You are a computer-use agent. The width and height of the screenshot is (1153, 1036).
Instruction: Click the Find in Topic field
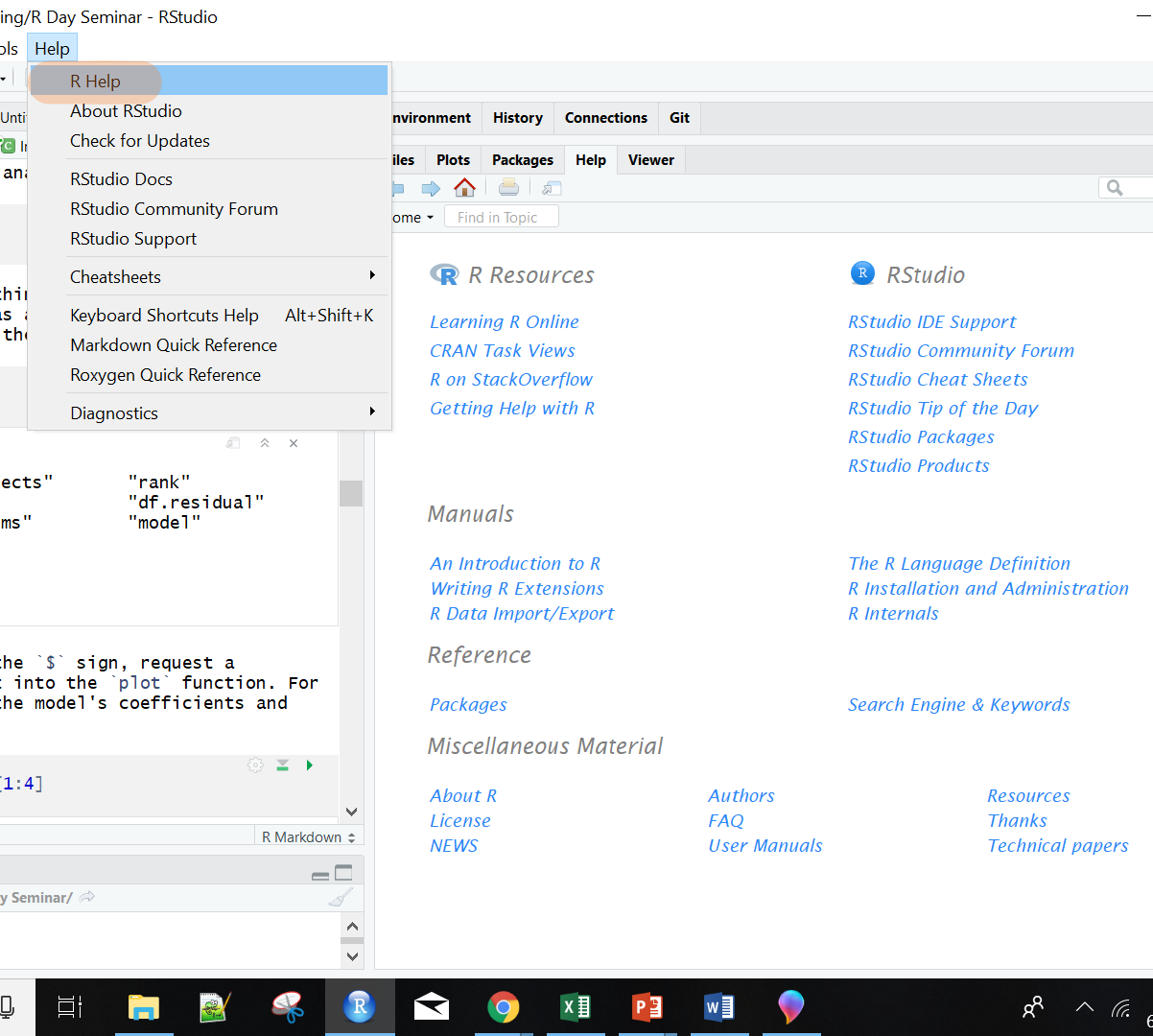[x=502, y=218]
